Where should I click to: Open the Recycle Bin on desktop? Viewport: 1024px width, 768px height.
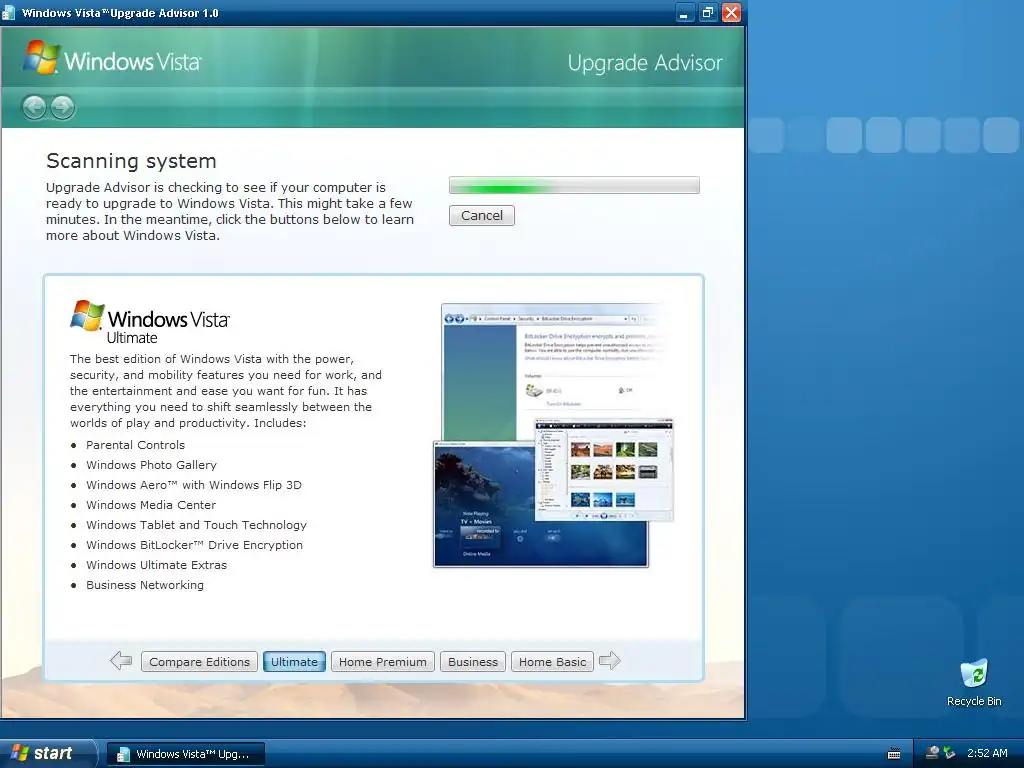click(x=974, y=682)
